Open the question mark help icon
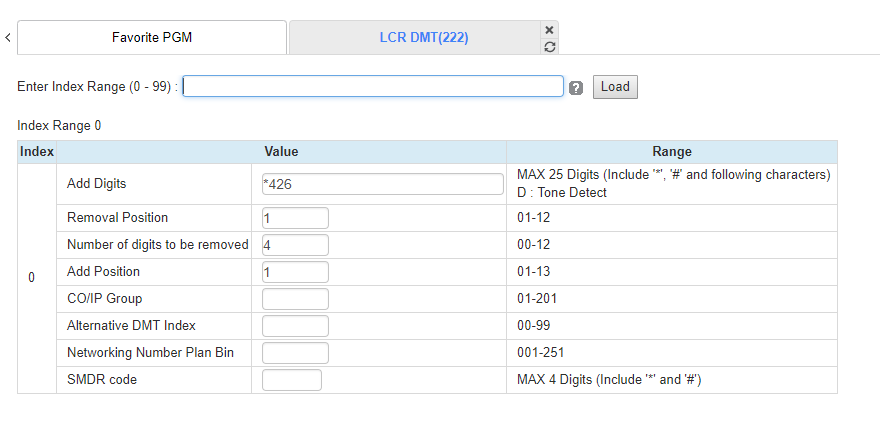The height and width of the screenshot is (444, 880). [576, 87]
